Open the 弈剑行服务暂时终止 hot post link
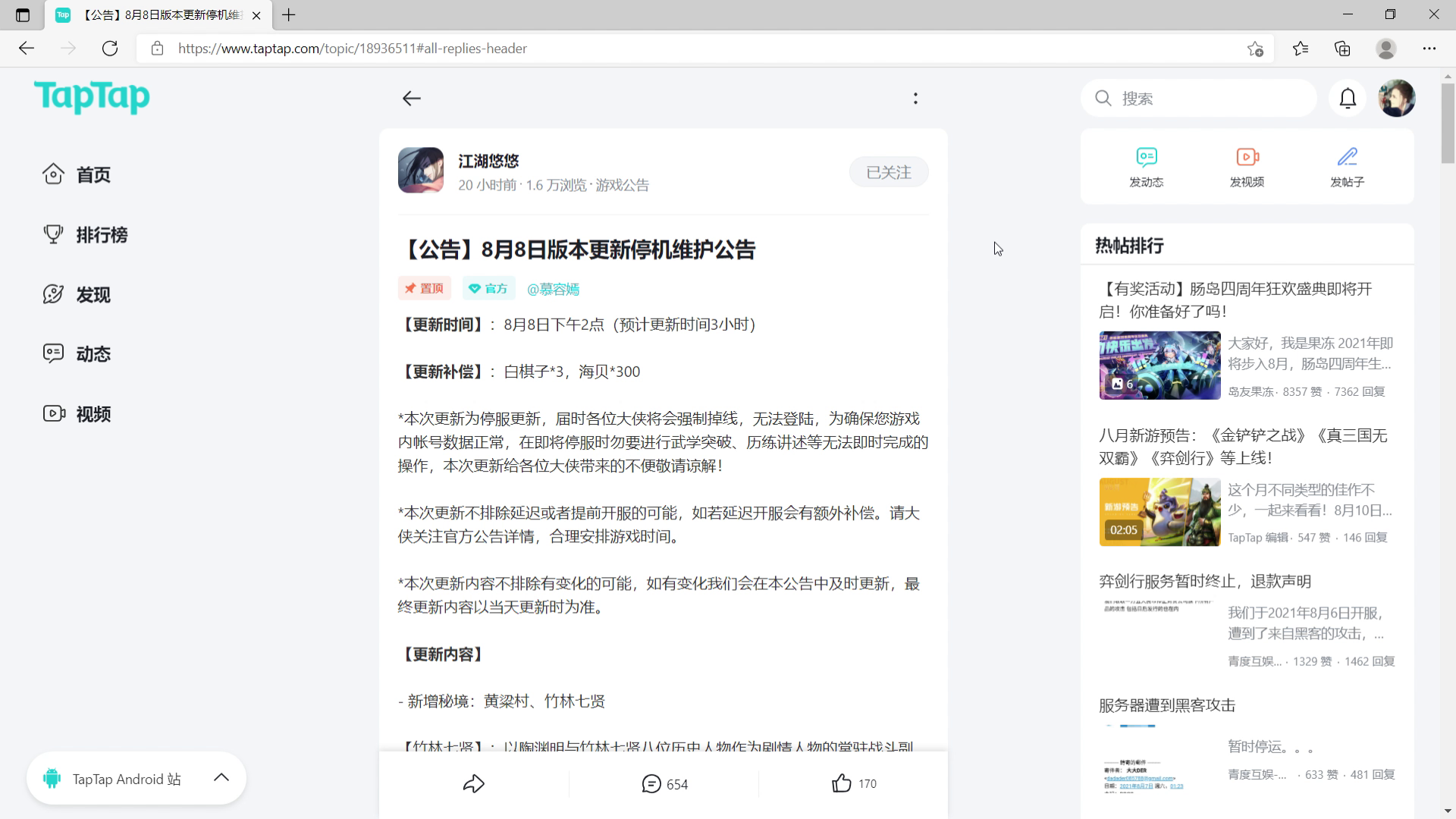 [1204, 582]
